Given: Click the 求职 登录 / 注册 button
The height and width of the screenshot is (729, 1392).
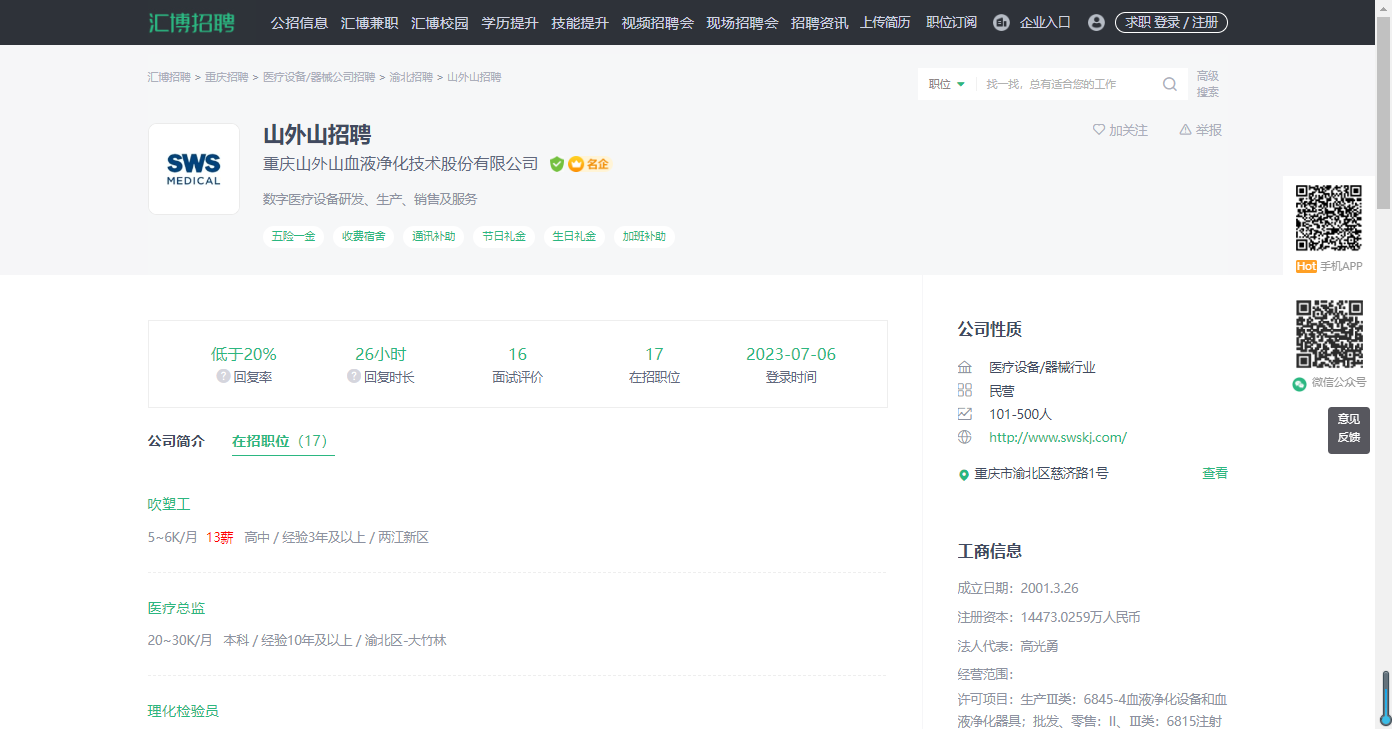Looking at the screenshot, I should click(1171, 22).
